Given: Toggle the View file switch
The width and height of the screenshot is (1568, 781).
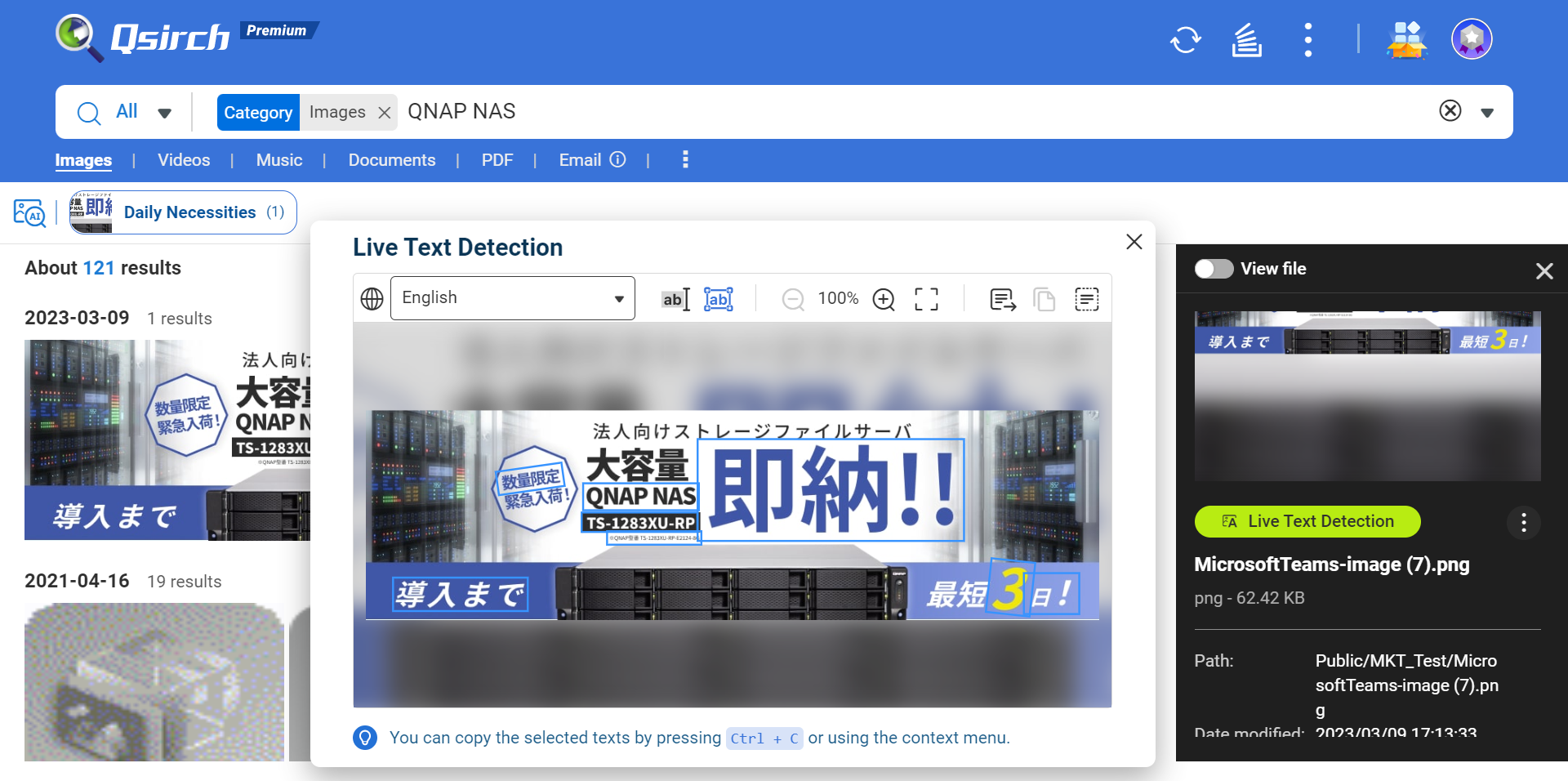Looking at the screenshot, I should 1214,269.
